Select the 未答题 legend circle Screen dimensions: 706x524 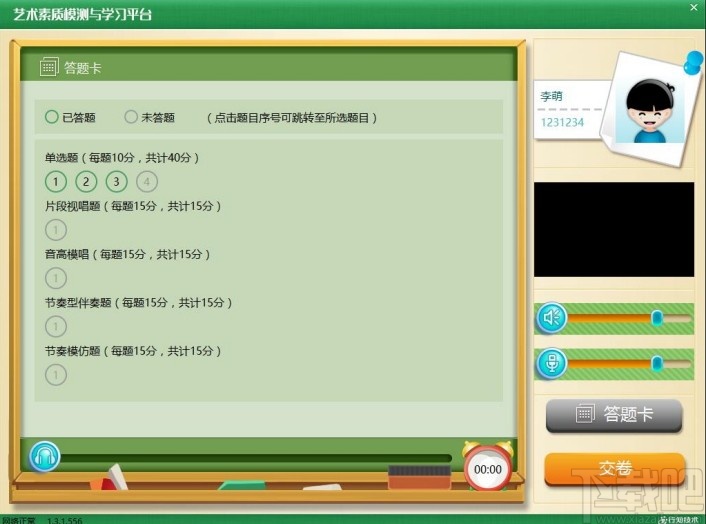point(131,117)
